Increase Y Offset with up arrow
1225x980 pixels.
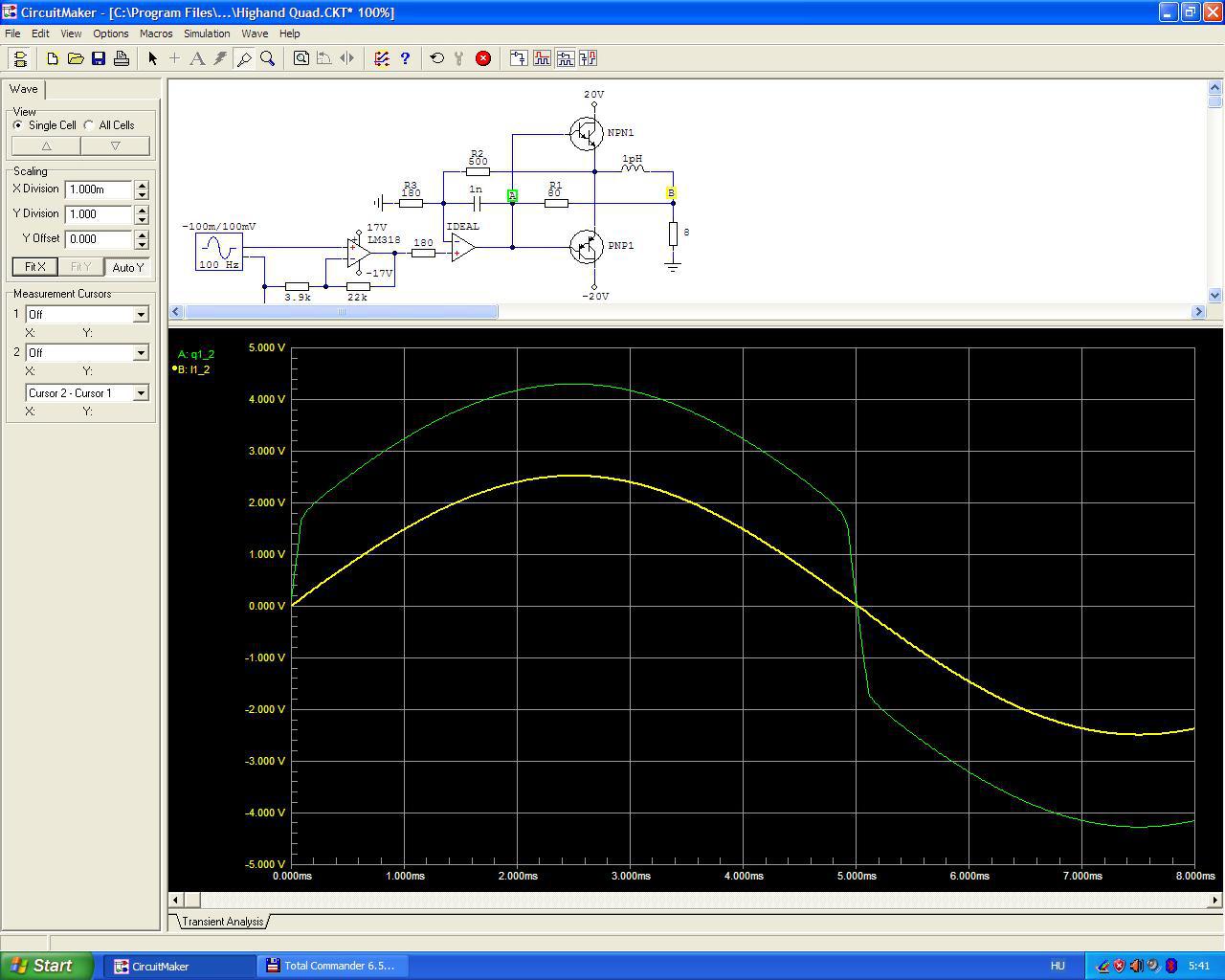pos(142,235)
